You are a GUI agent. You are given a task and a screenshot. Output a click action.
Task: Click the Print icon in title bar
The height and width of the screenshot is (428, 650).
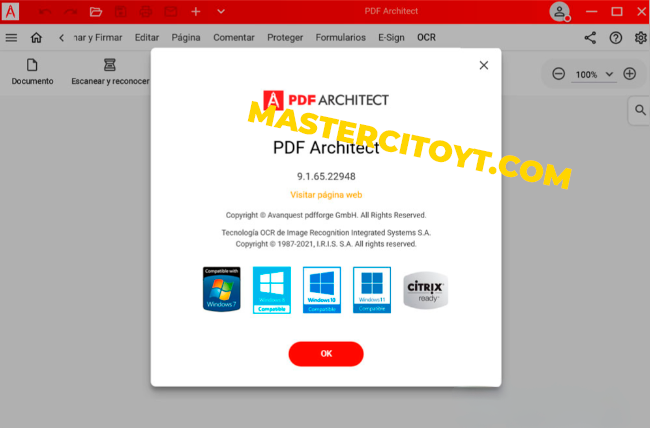pos(146,12)
